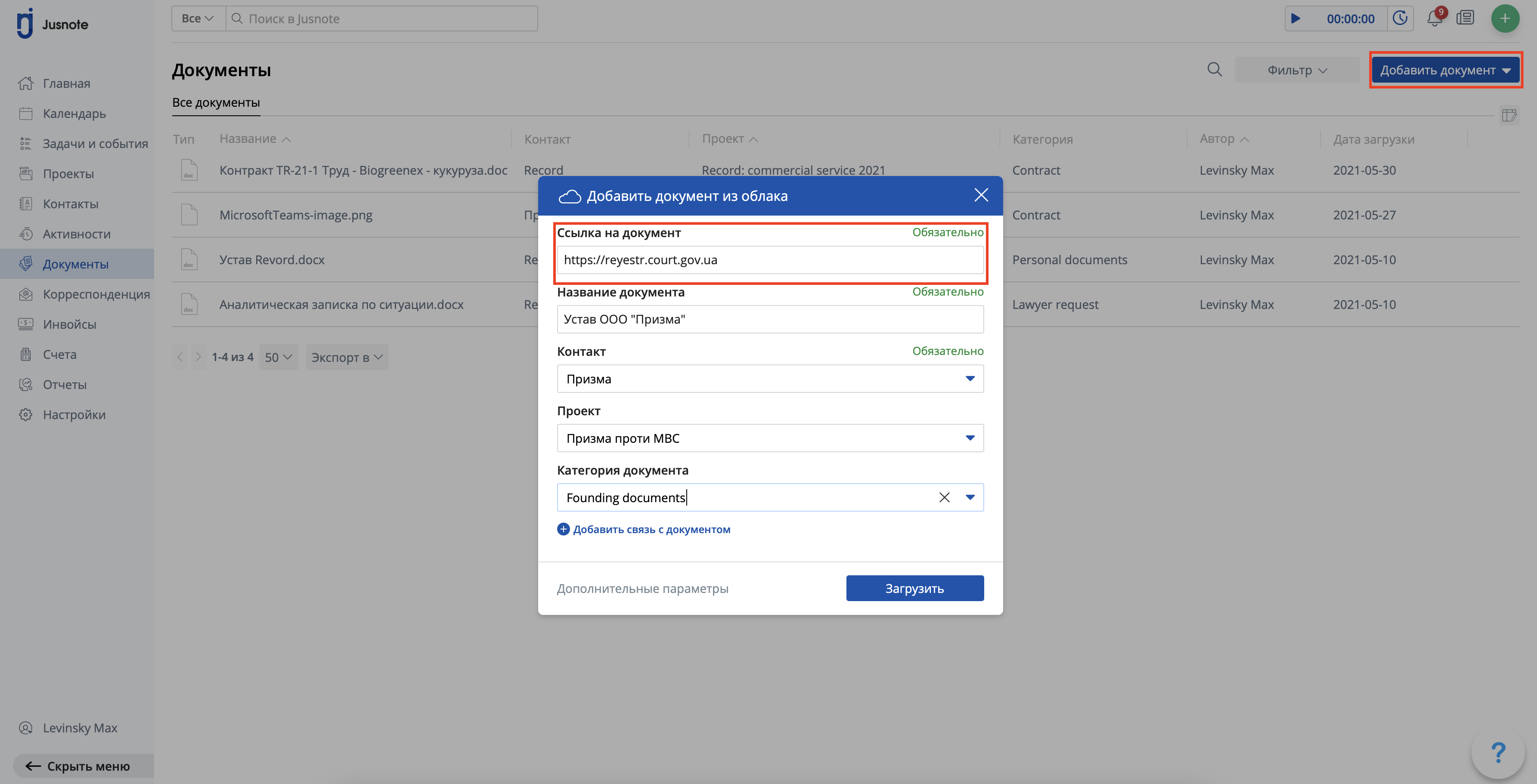Viewport: 1537px width, 784px height.
Task: Expand the Проект dropdown in the dialog
Action: 970,438
